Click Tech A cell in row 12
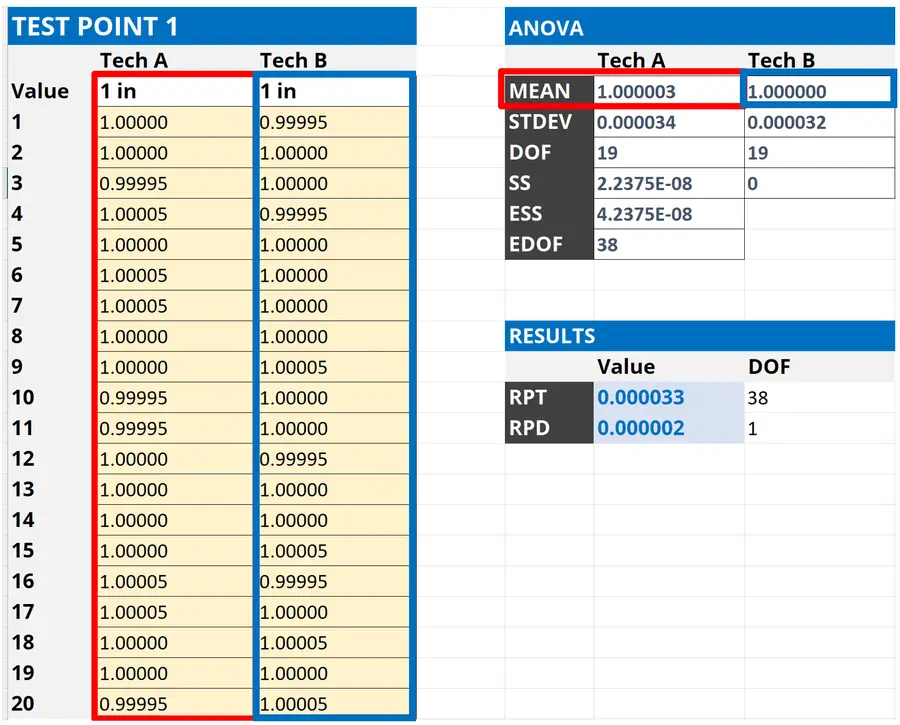 [174, 459]
